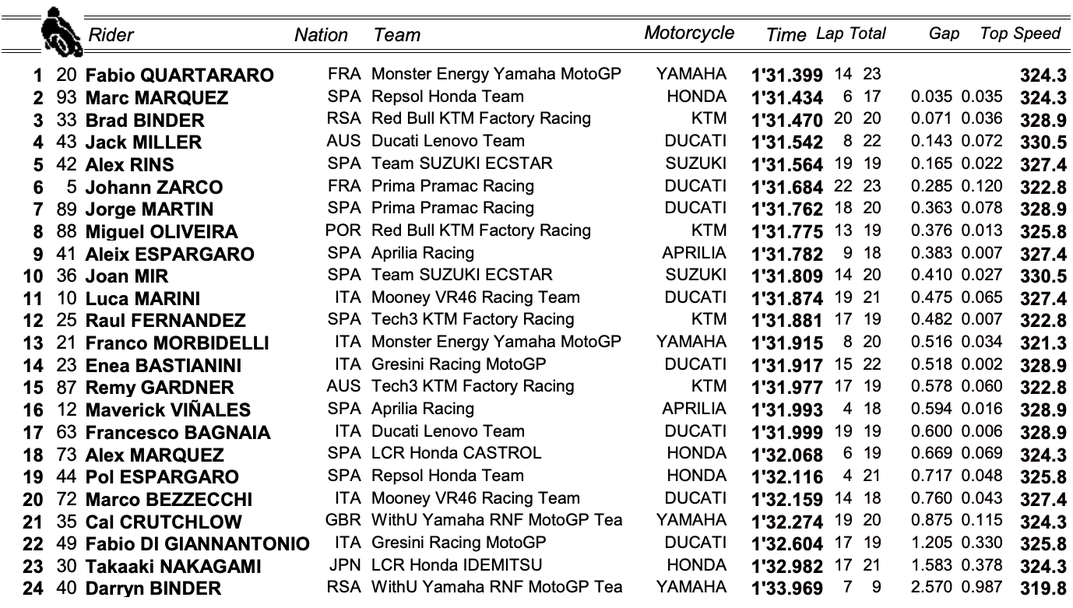Click the Team column header
This screenshot has width=1073, height=608.
pyautogui.click(x=397, y=35)
